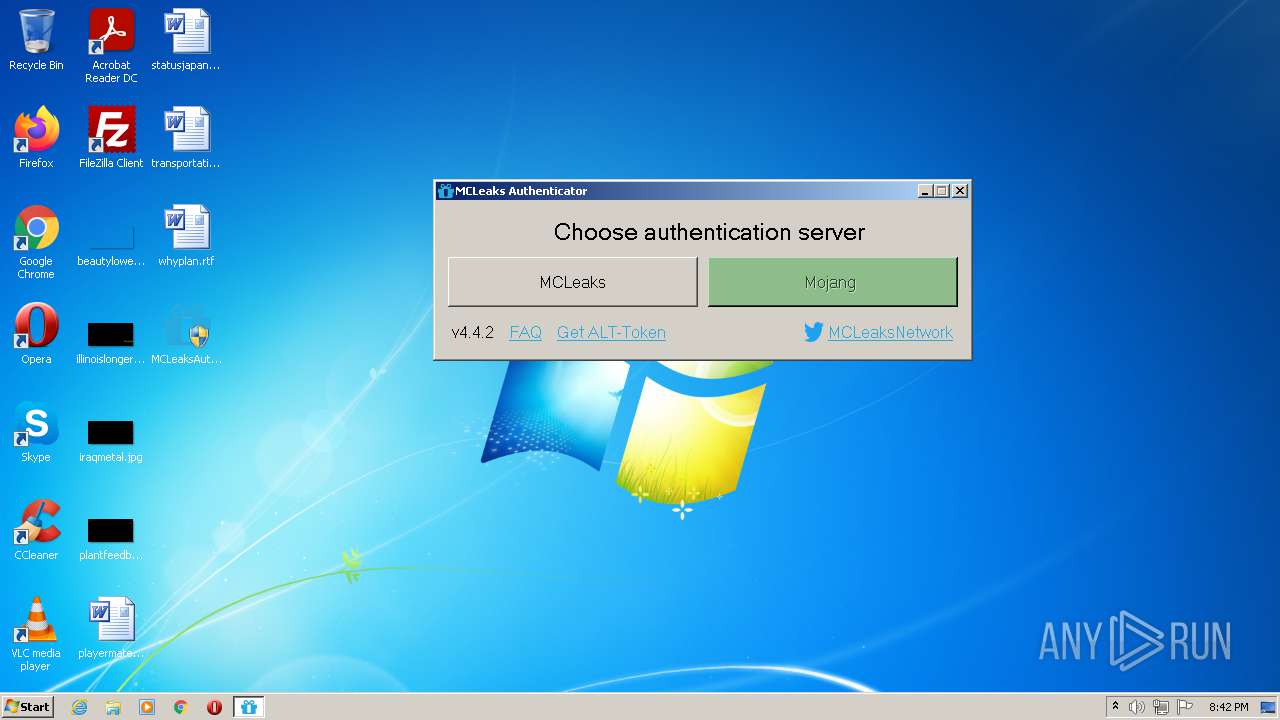The image size is (1280, 720).
Task: Show hidden system tray icons
Action: 1116,707
